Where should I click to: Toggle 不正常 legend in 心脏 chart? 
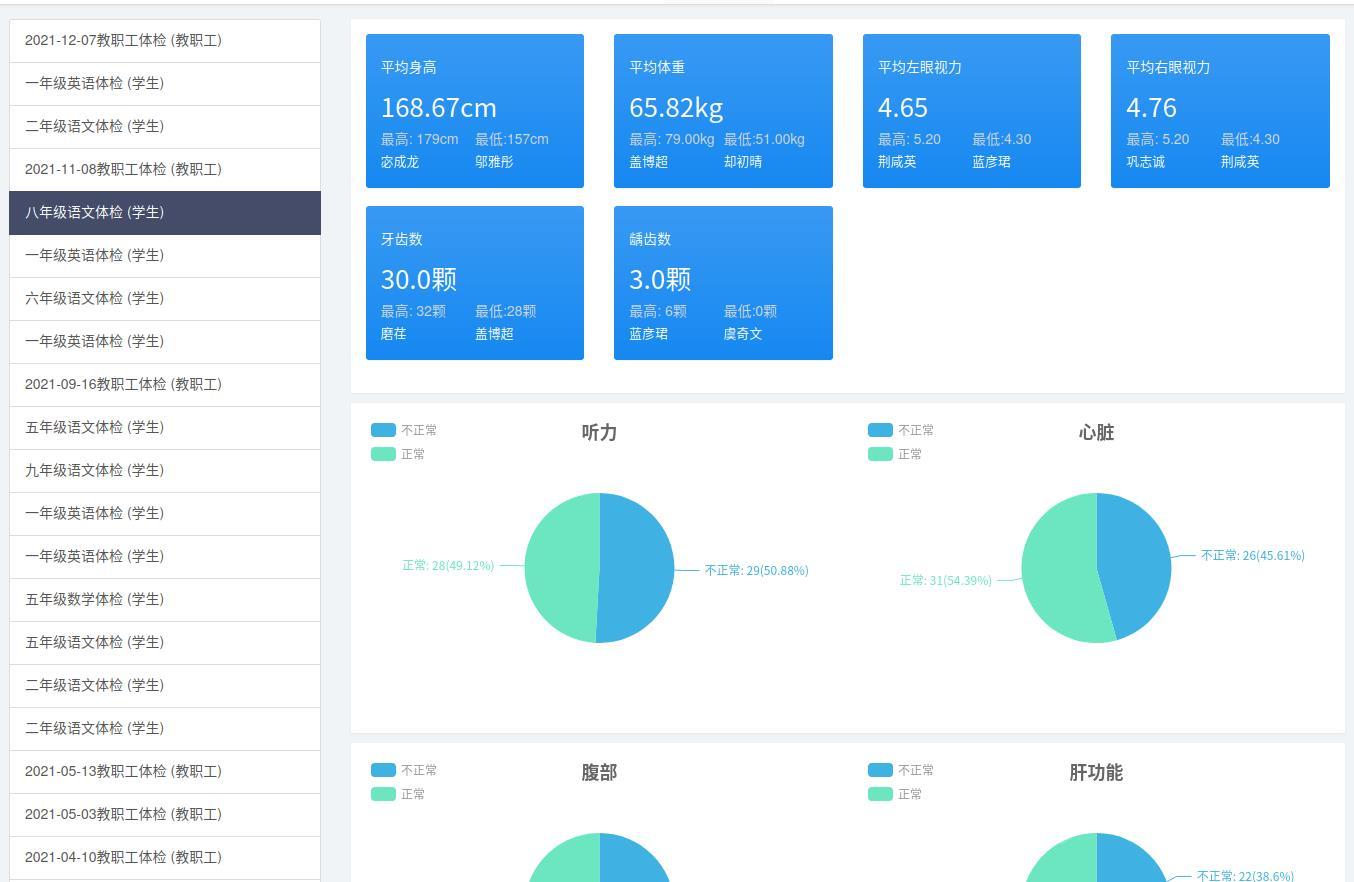tap(901, 430)
